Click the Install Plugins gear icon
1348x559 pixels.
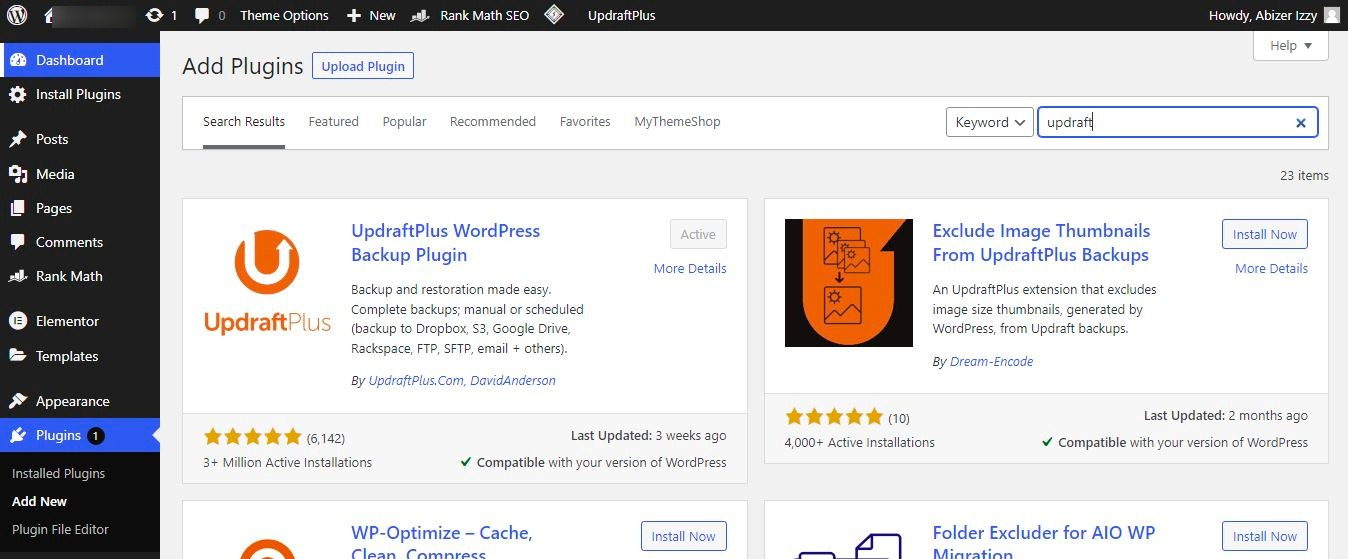[x=18, y=94]
